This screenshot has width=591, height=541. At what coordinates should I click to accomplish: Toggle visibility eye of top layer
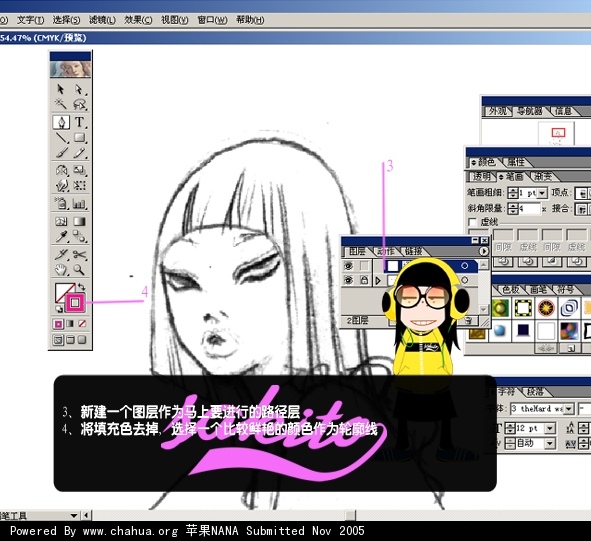coord(348,266)
